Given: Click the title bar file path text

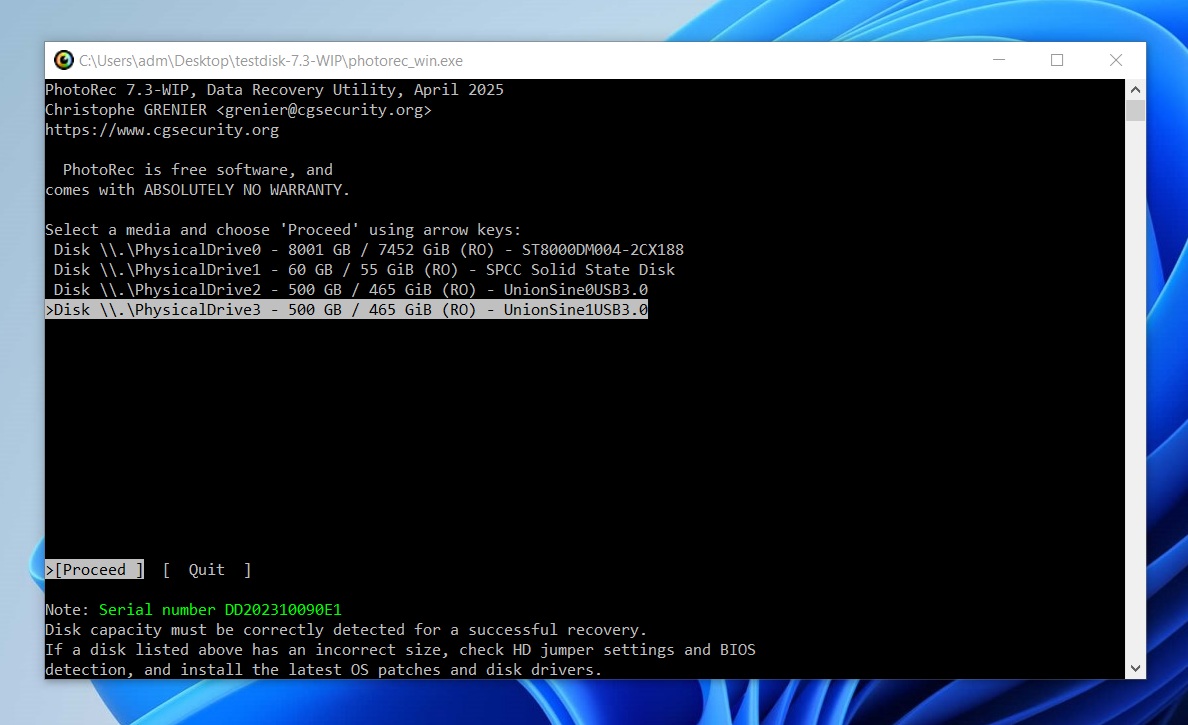Looking at the screenshot, I should point(271,61).
